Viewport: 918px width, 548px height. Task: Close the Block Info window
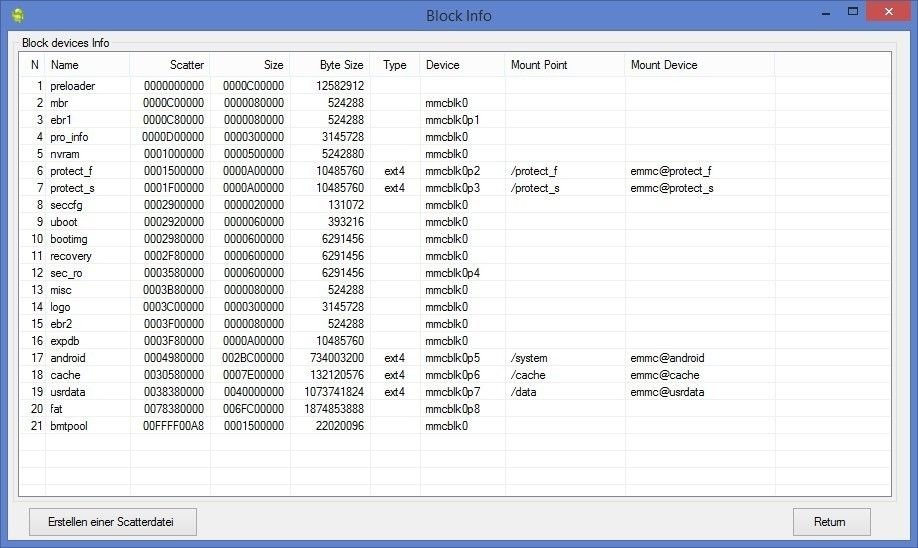888,12
